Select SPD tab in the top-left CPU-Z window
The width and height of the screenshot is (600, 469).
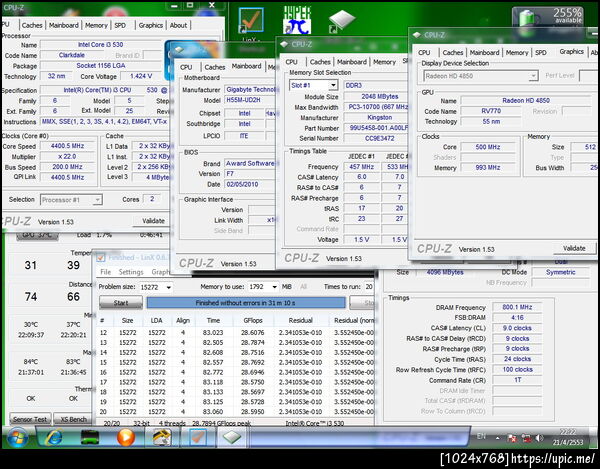(x=120, y=25)
